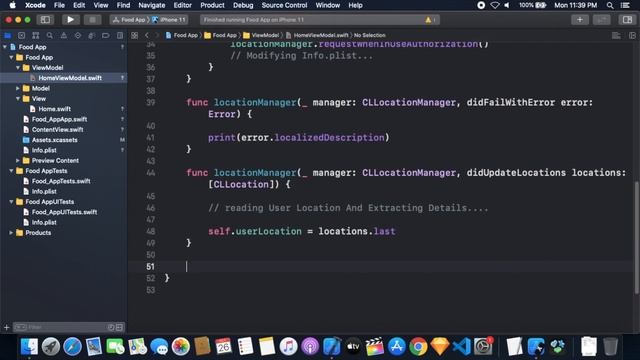Open Food_AppUITests.swift file
This screenshot has height=360, width=640.
(x=64, y=212)
